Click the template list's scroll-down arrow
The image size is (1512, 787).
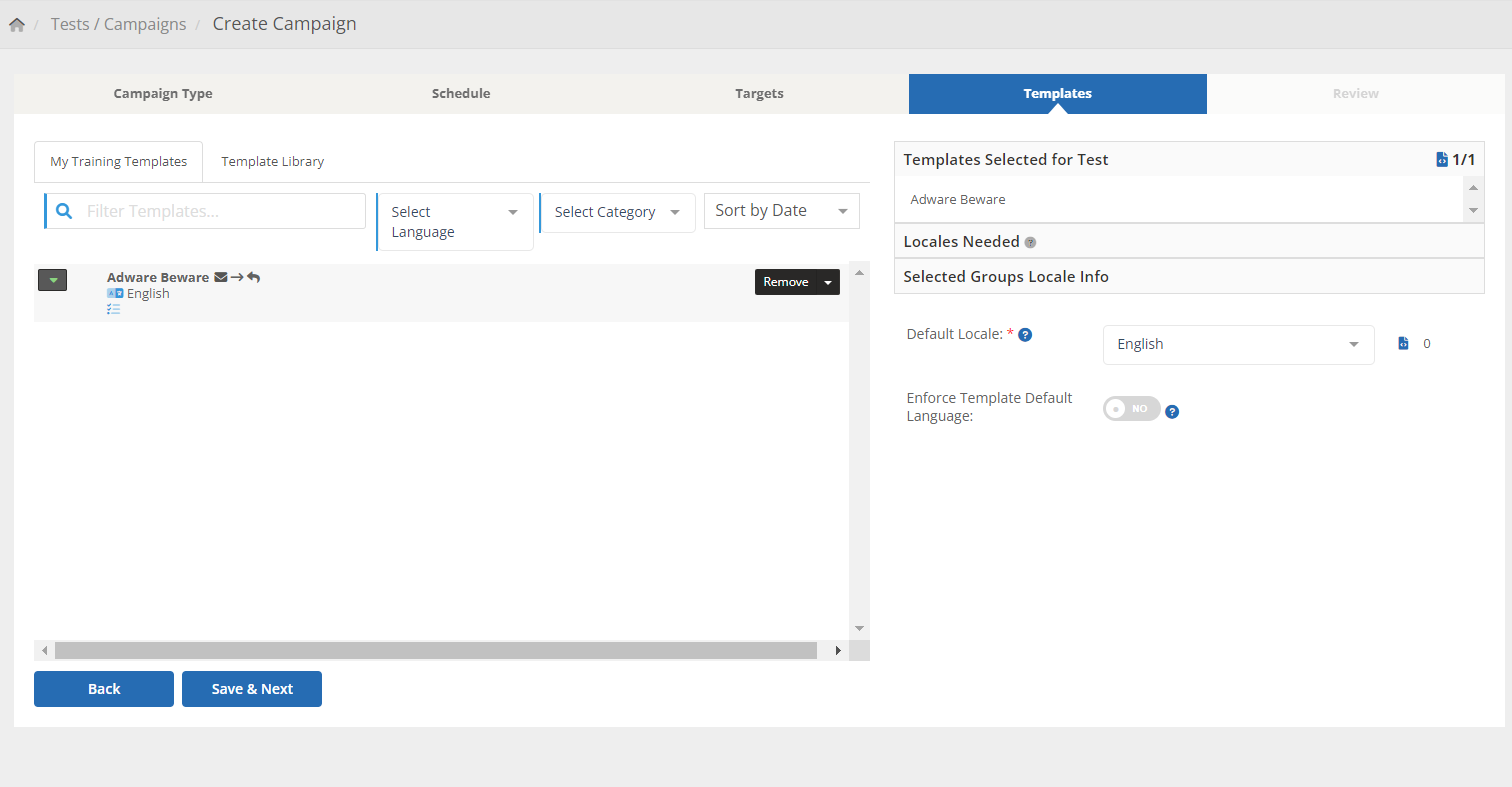pos(859,628)
